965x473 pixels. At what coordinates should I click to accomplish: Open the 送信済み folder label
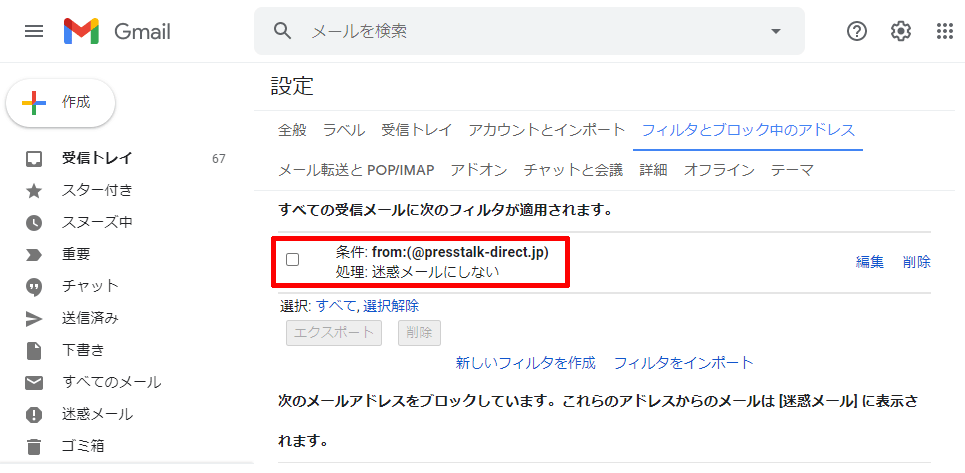(90, 318)
